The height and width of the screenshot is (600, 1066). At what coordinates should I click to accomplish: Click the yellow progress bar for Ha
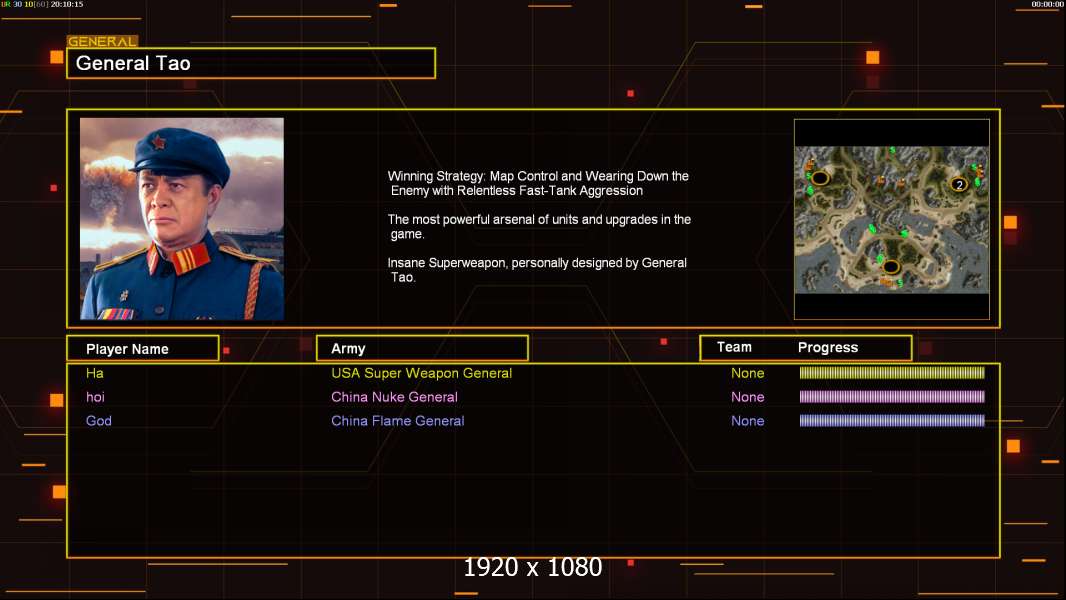pos(892,372)
